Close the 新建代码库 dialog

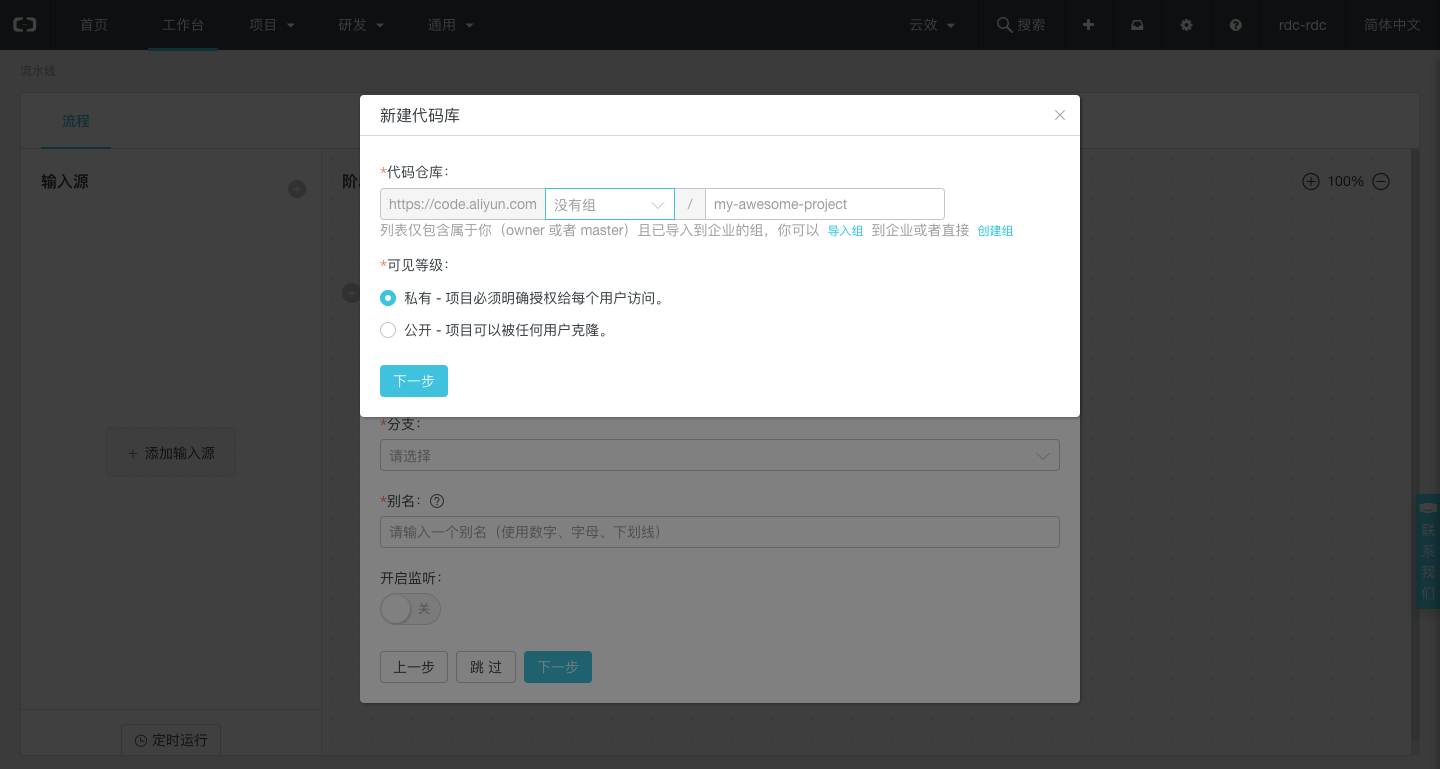pyautogui.click(x=1060, y=115)
